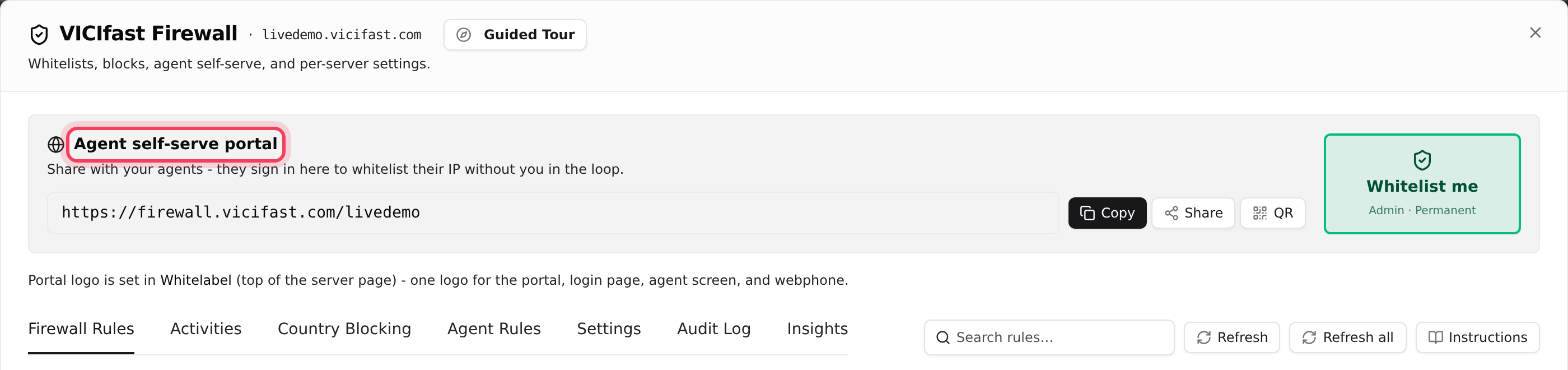
Task: Close the VICIfast Firewall dialog
Action: click(1535, 33)
